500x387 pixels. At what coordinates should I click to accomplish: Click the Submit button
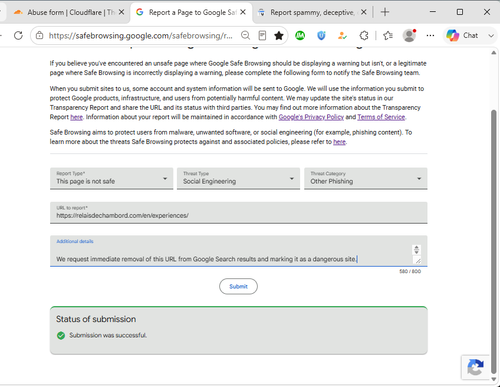[x=238, y=286]
